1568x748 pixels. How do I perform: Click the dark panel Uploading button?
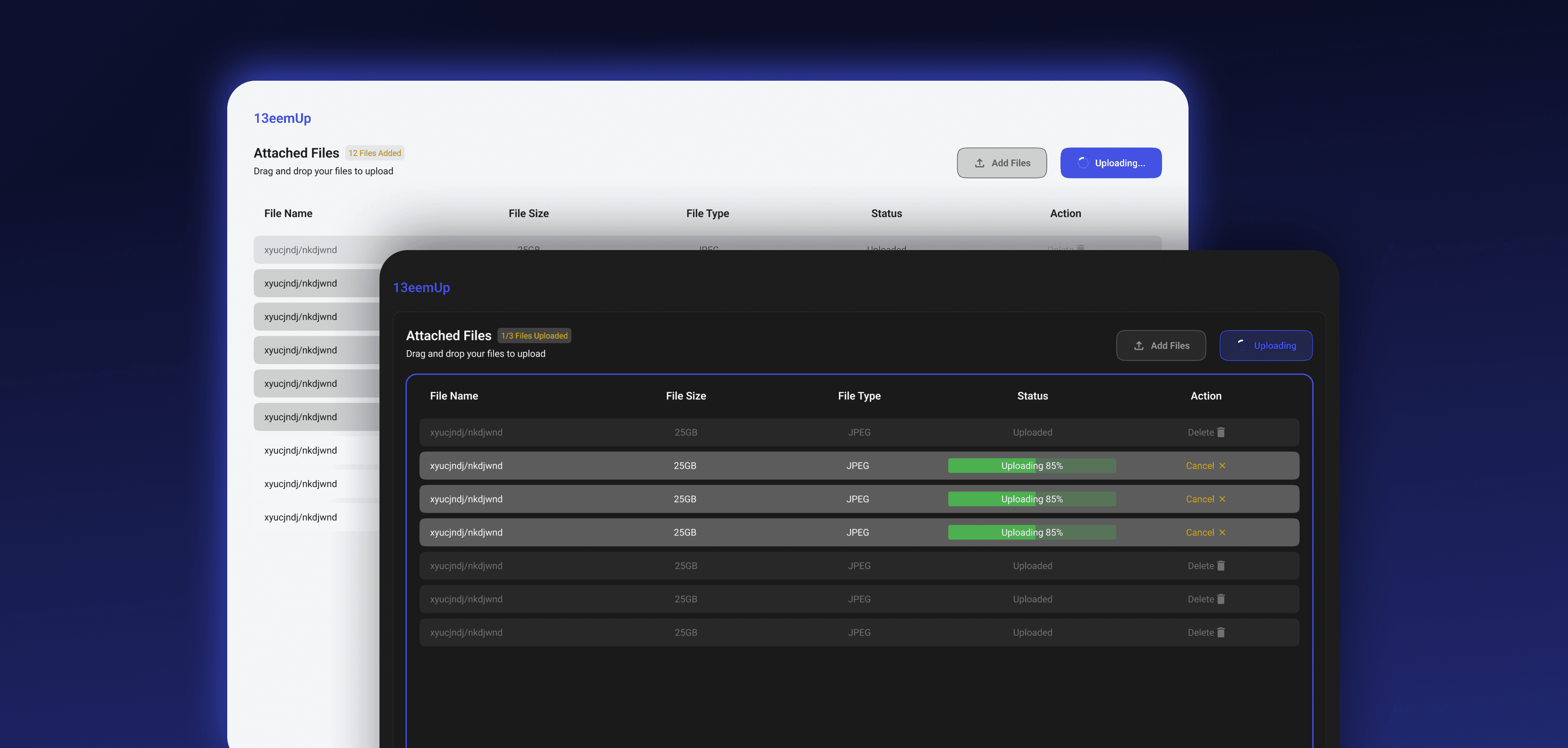1265,345
